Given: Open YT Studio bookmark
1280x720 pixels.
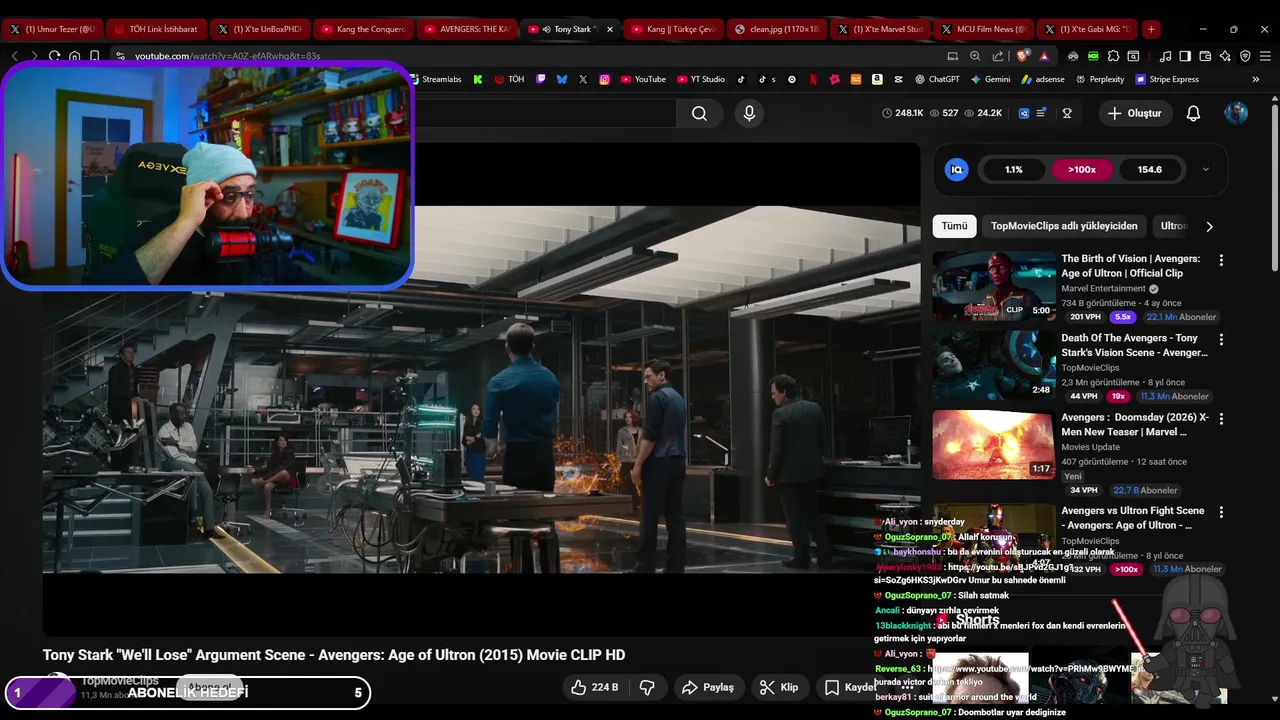Looking at the screenshot, I should 700,79.
